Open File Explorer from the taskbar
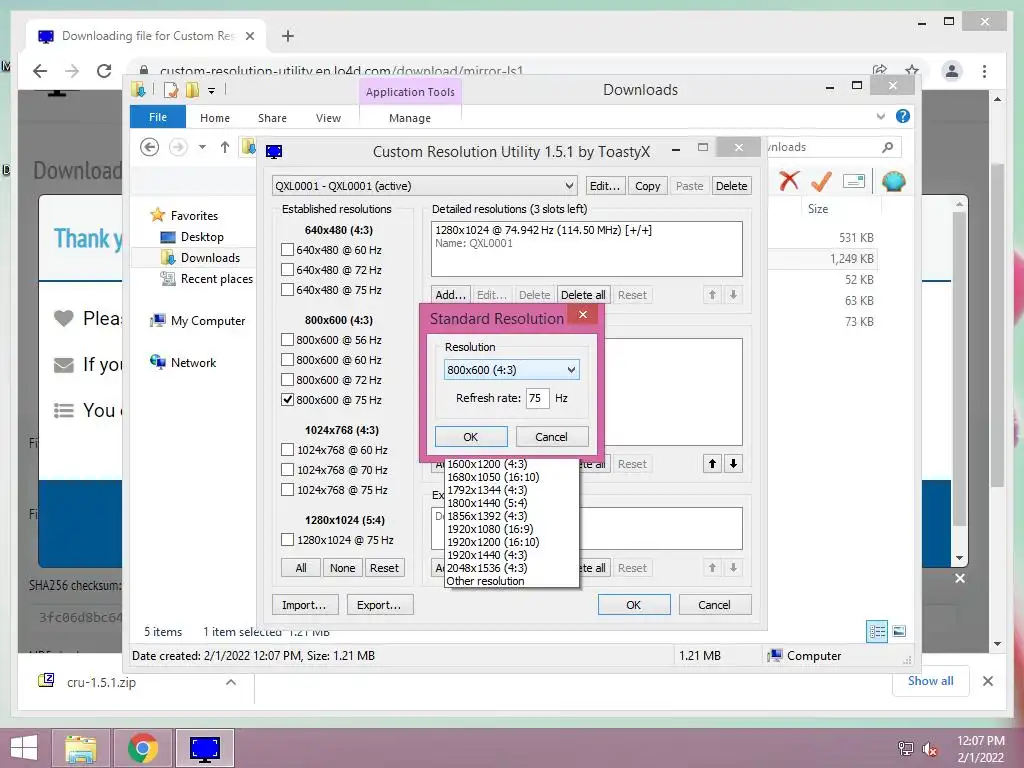 pyautogui.click(x=81, y=748)
